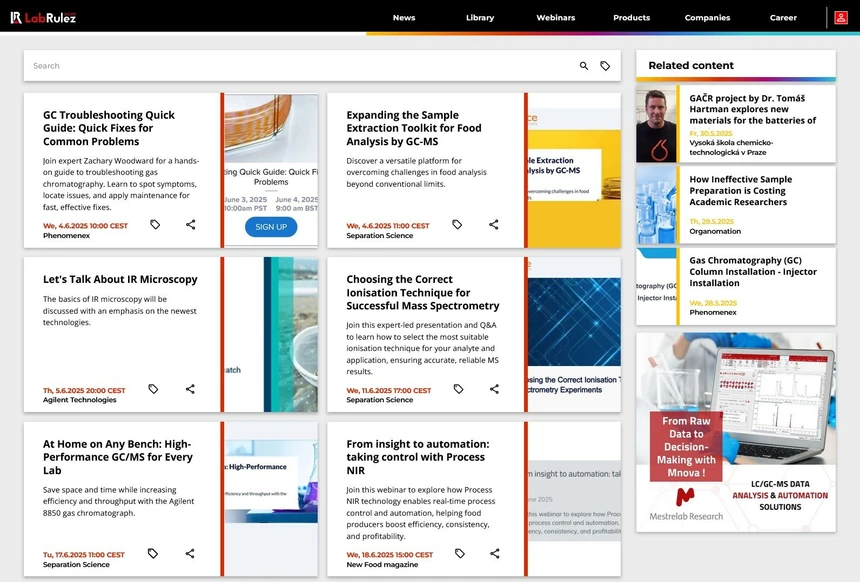Screen dimensions: 860x582
Task: Click the Mestrelab Mnova advertisement banner
Action: (735, 432)
